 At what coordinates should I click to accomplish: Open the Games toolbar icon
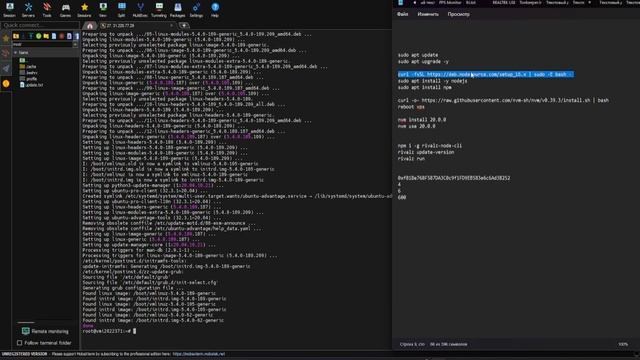(65, 10)
